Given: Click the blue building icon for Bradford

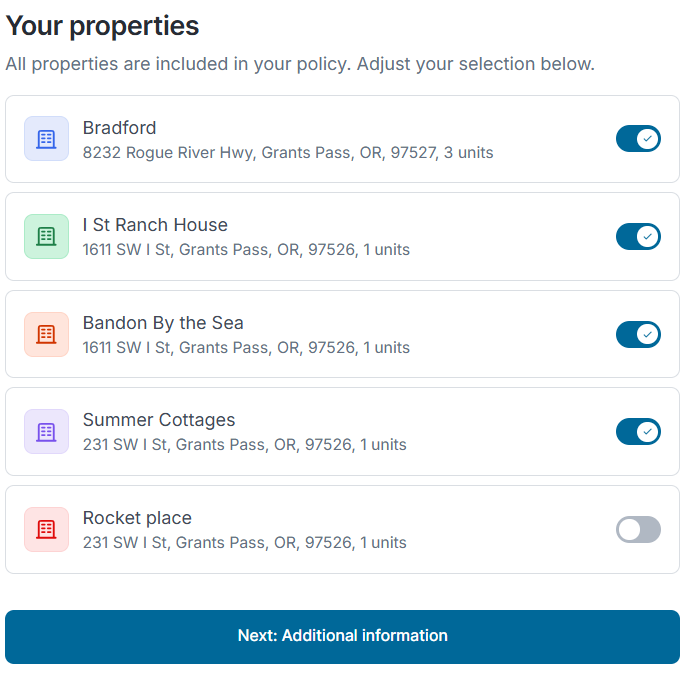Looking at the screenshot, I should click(x=46, y=139).
